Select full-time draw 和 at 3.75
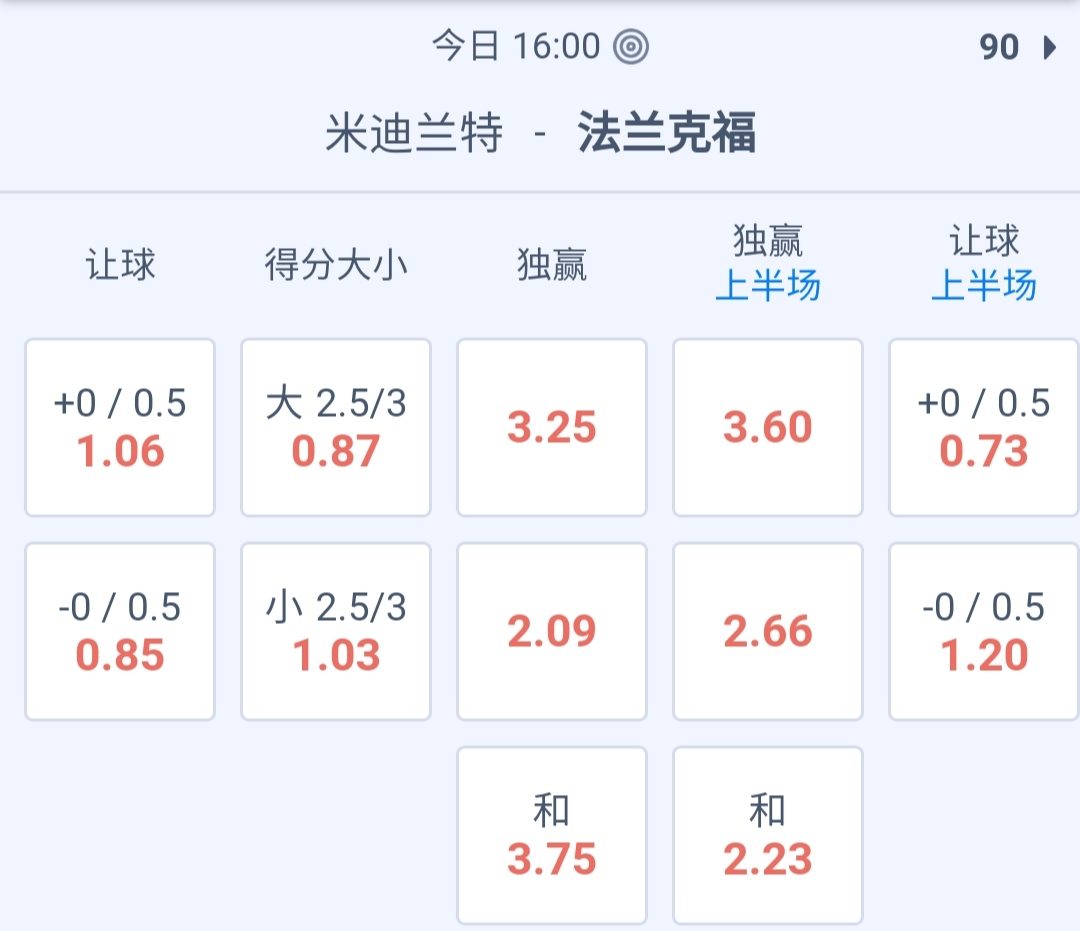The height and width of the screenshot is (931, 1080). [552, 835]
